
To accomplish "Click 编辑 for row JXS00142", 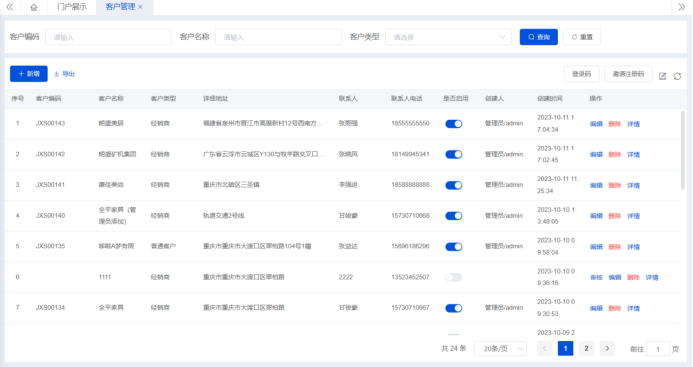I will pyautogui.click(x=596, y=155).
